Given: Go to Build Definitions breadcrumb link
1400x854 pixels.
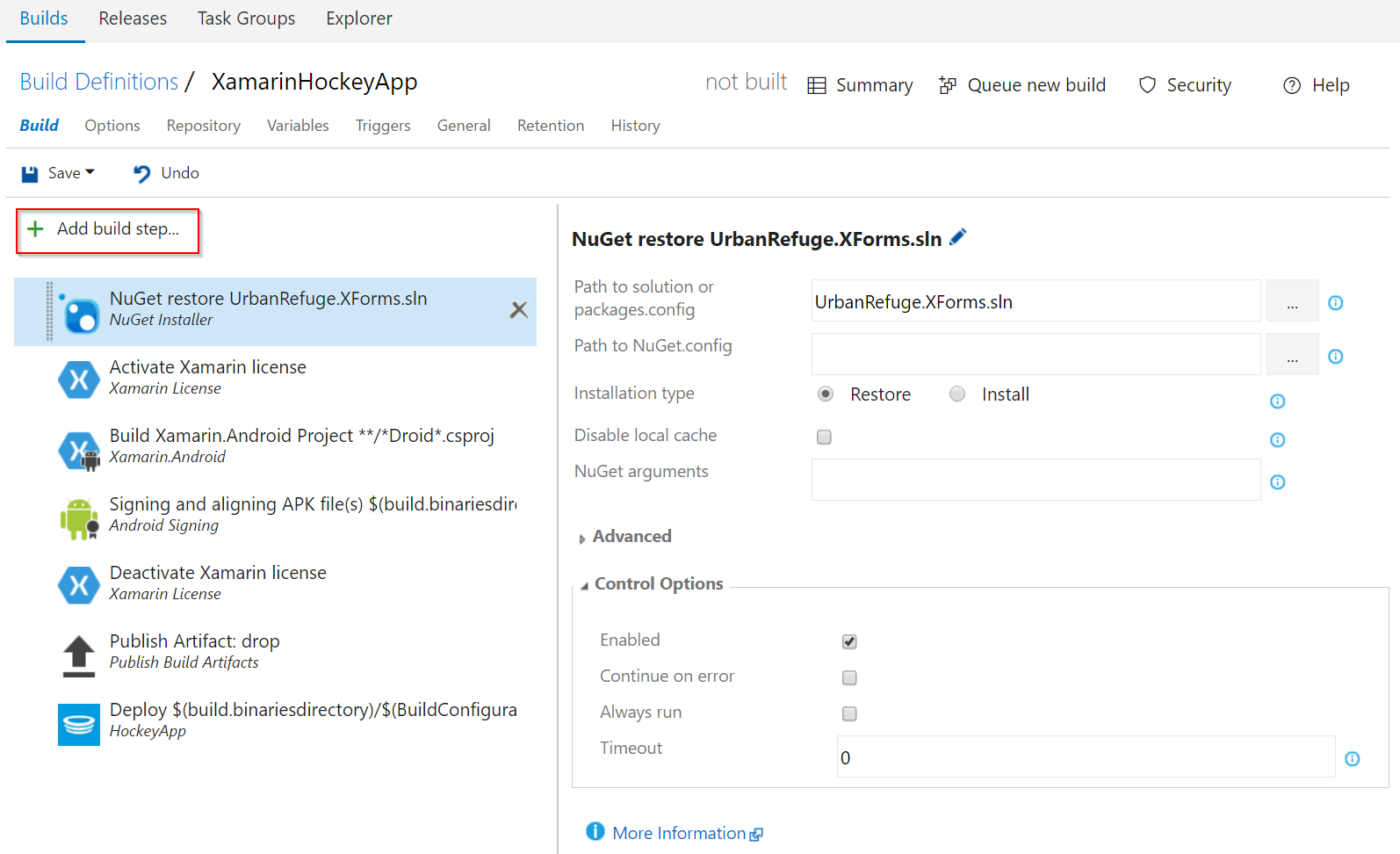Looking at the screenshot, I should 99,82.
